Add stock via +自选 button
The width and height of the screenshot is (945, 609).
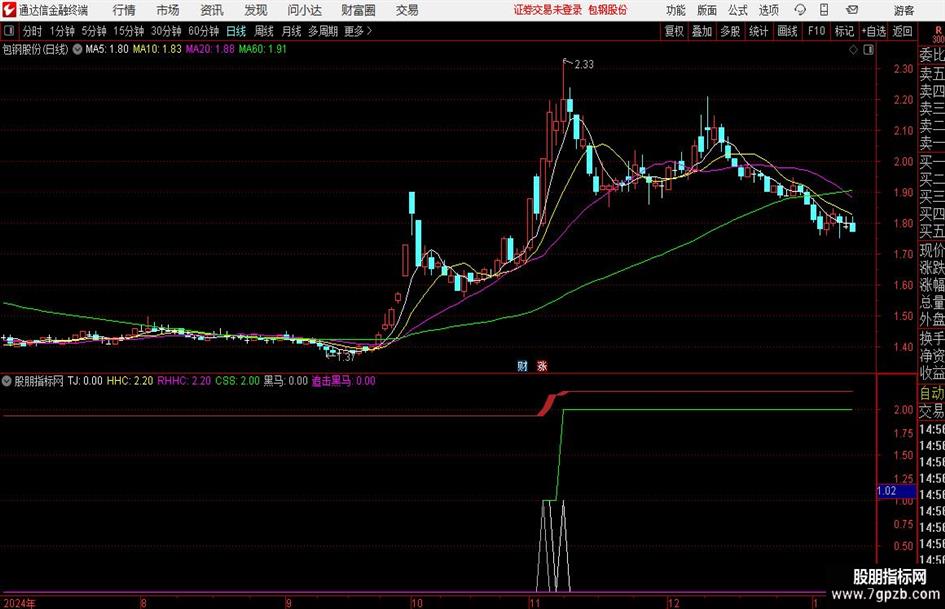(x=874, y=31)
